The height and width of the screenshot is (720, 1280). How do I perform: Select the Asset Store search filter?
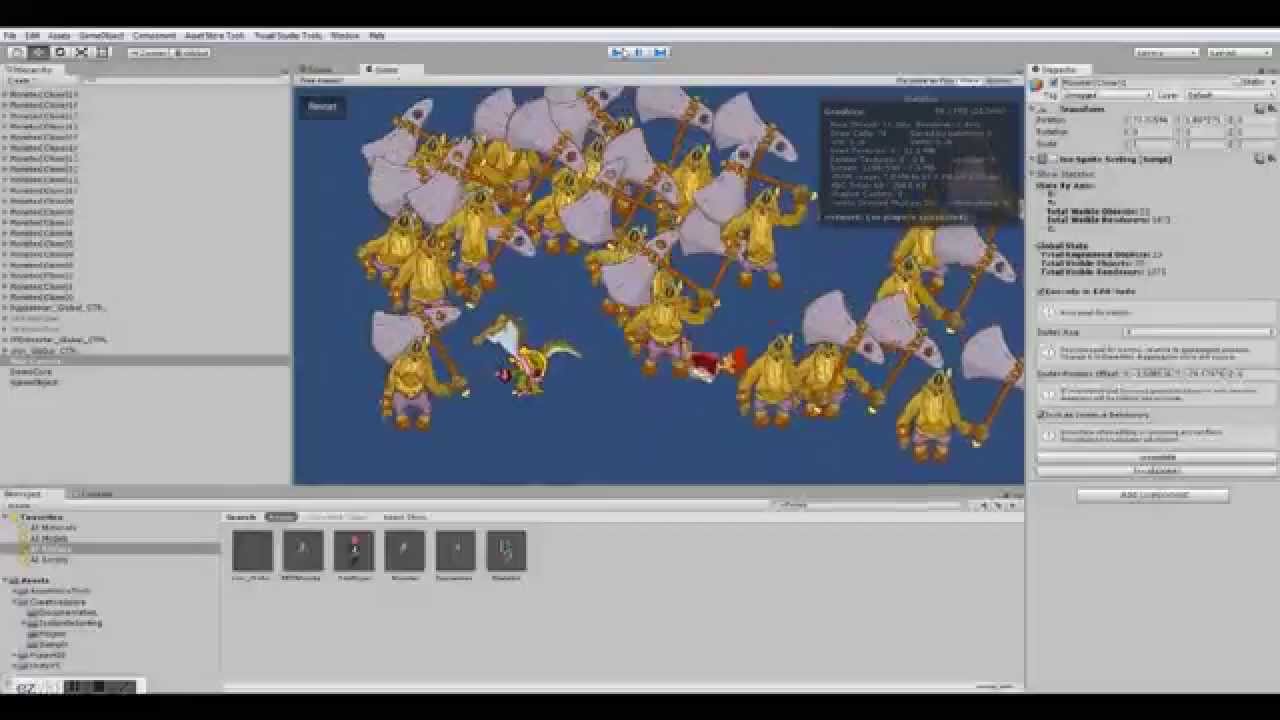(404, 517)
